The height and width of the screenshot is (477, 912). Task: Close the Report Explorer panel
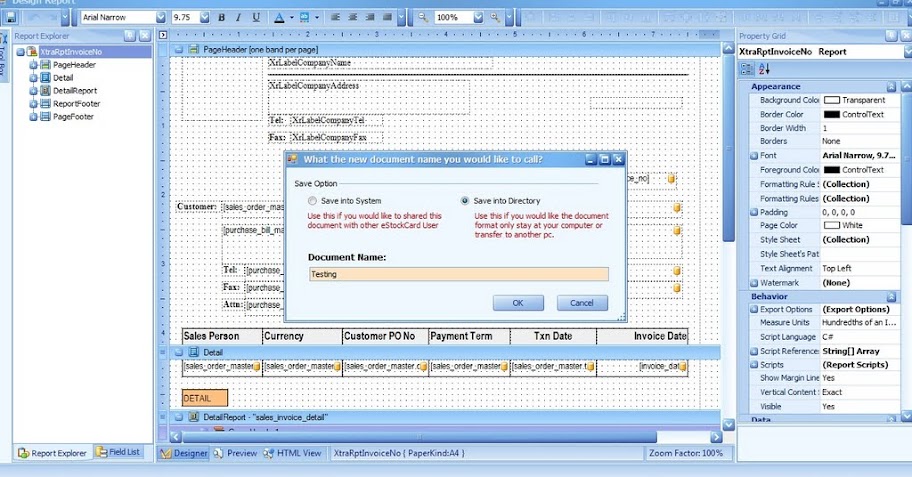click(x=144, y=36)
